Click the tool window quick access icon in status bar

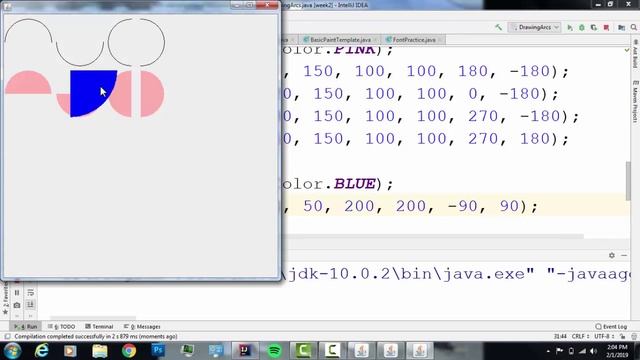tap(7, 337)
